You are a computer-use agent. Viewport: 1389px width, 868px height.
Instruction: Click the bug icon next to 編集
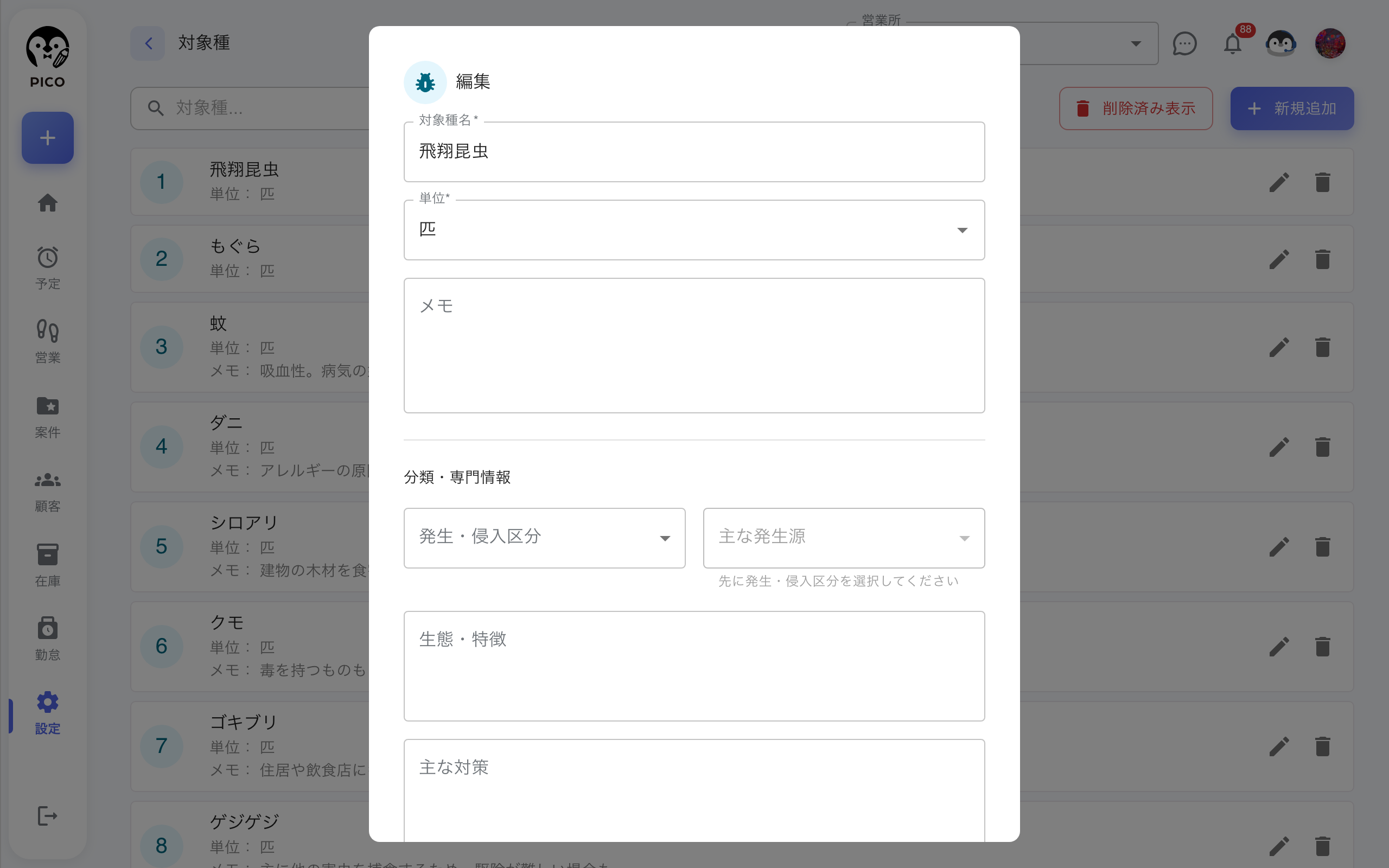pyautogui.click(x=425, y=82)
